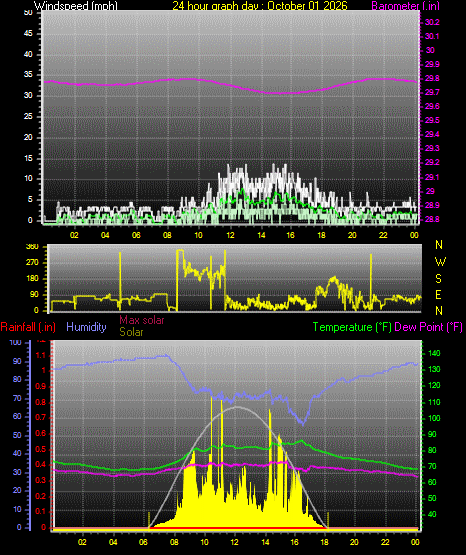The height and width of the screenshot is (555, 466).
Task: Select the Temperature (°F) legend label
Action: pos(352,327)
